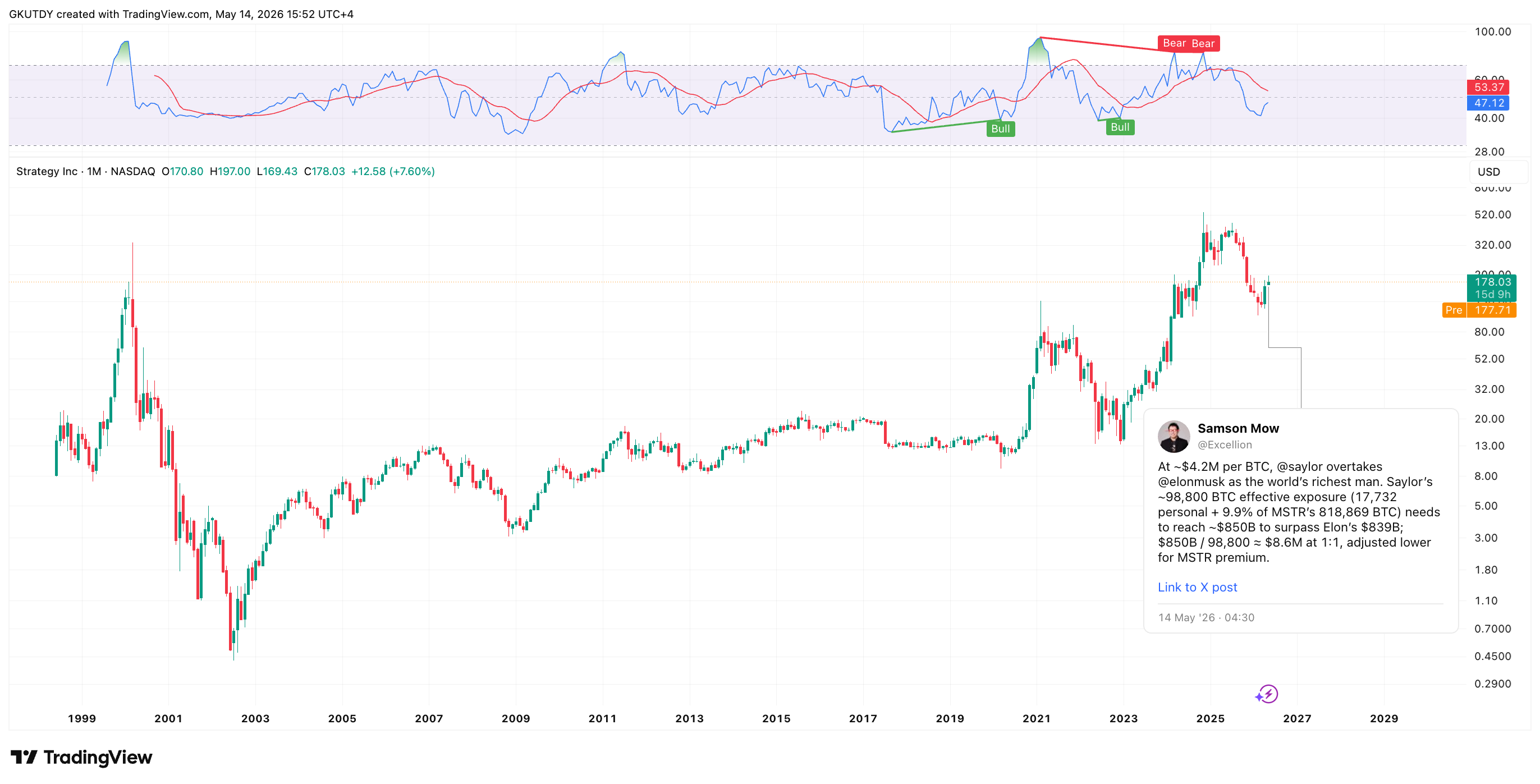The image size is (1540, 784).
Task: Click the 320.00 price axis label
Action: (1492, 245)
